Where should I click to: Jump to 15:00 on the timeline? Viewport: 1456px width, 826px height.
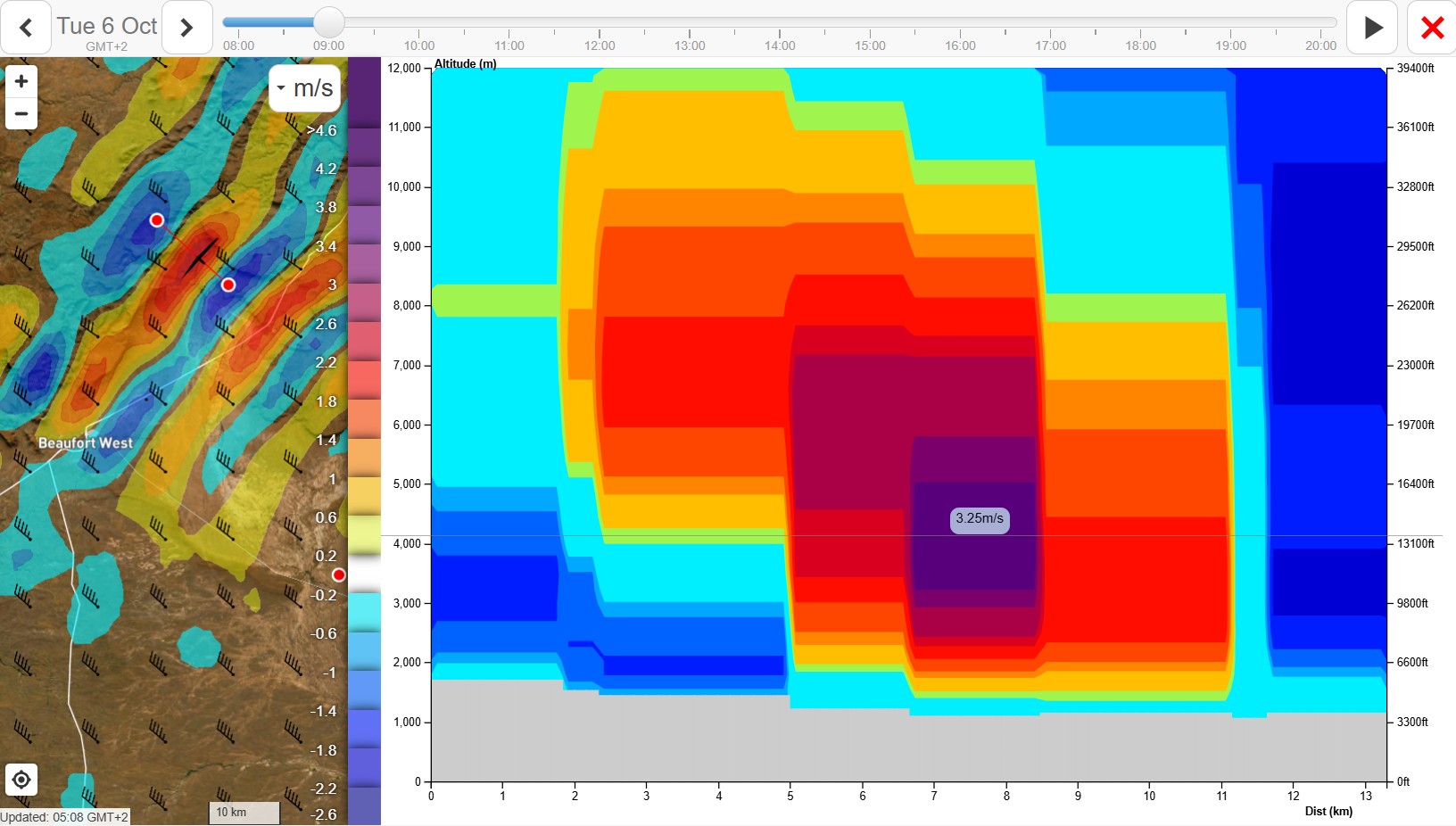[870, 45]
